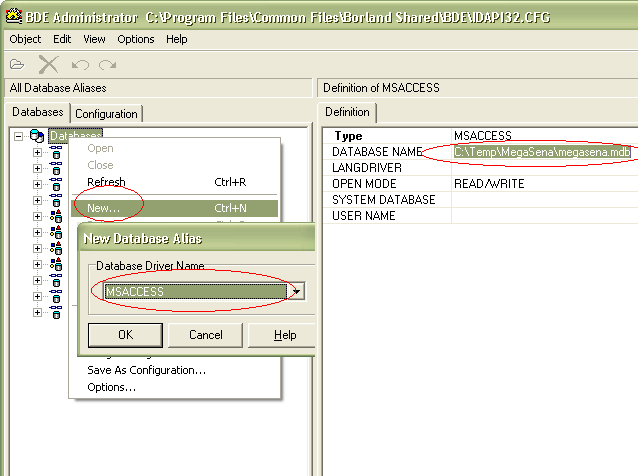Click the Databases root node icon
This screenshot has width=638, height=476.
37,136
